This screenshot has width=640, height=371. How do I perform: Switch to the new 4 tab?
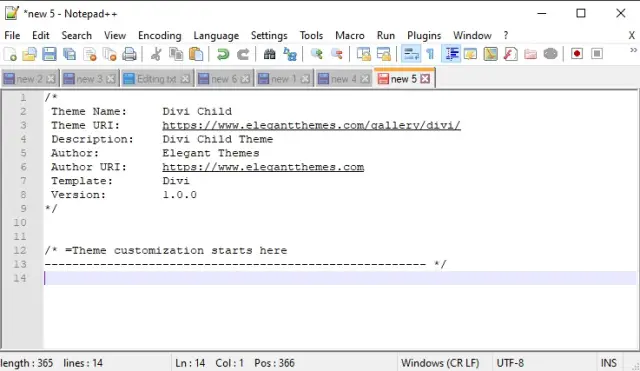343,79
